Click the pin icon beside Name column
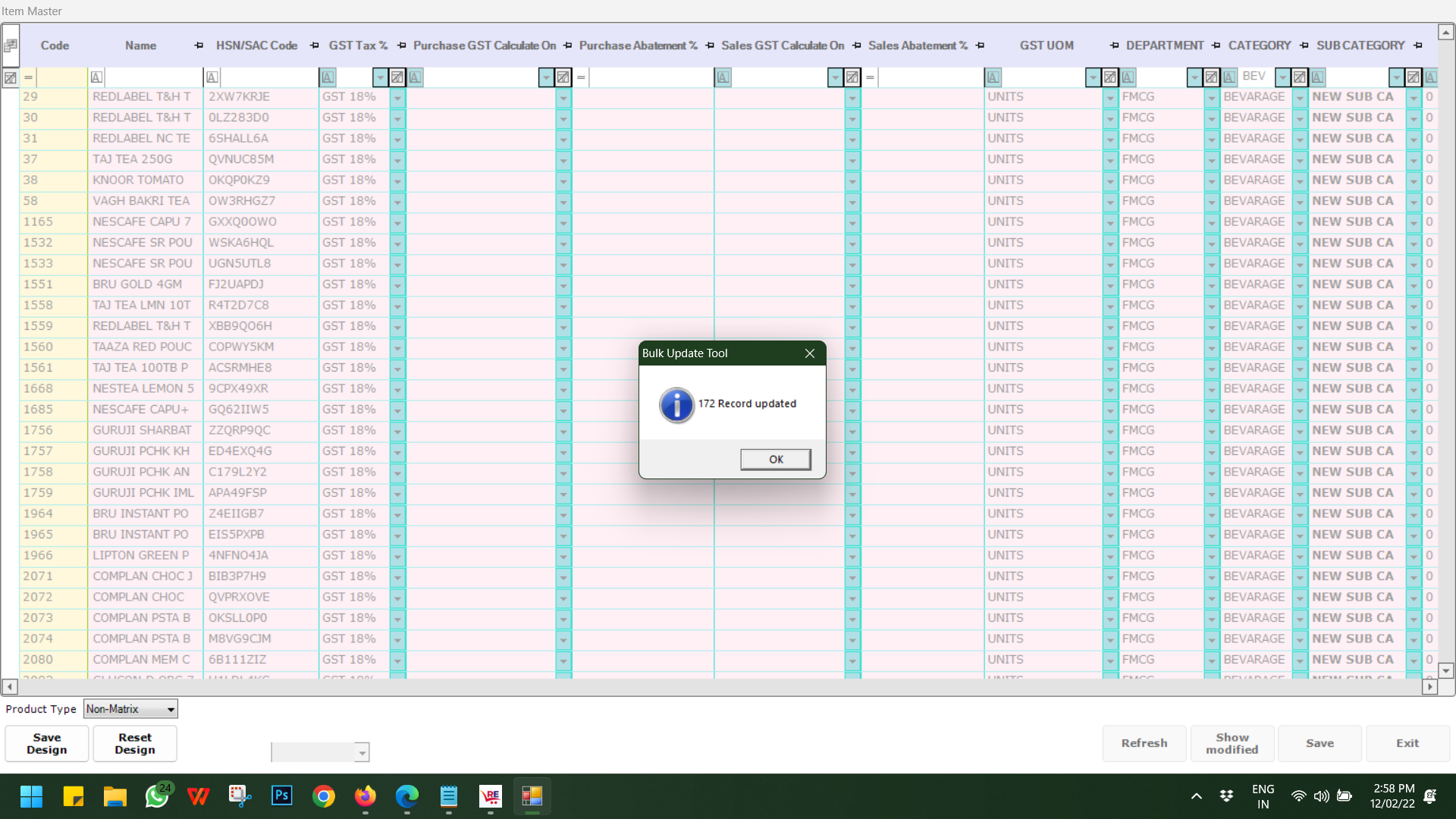1456x819 pixels. click(x=199, y=45)
